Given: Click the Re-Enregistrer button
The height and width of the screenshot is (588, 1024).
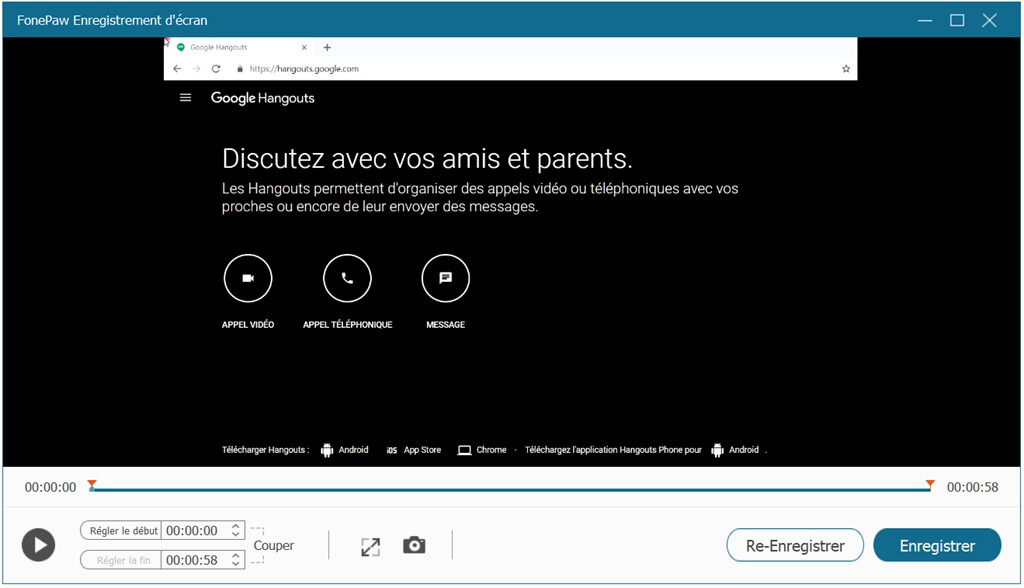Looking at the screenshot, I should click(795, 546).
